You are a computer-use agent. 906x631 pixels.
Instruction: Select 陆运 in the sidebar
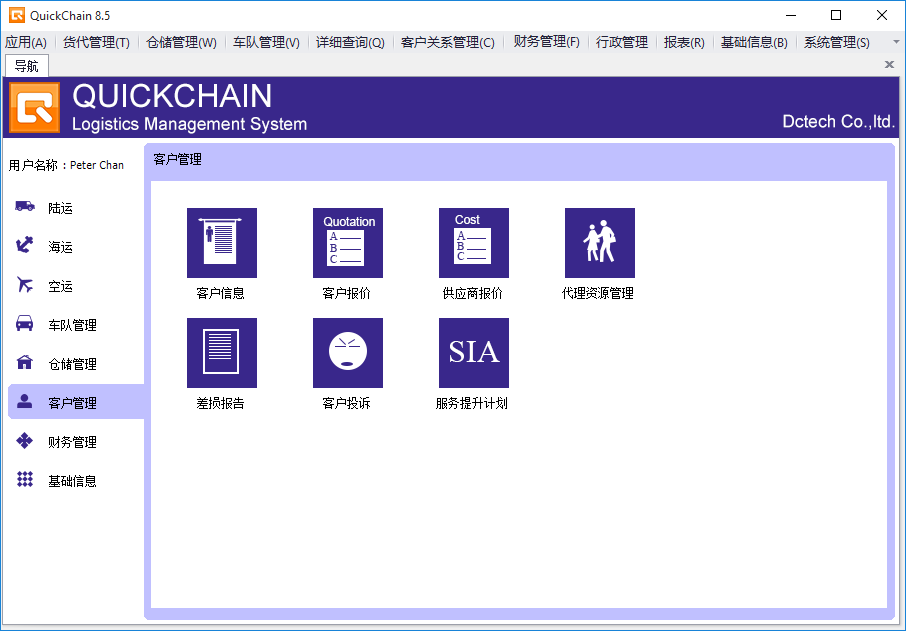coord(60,208)
